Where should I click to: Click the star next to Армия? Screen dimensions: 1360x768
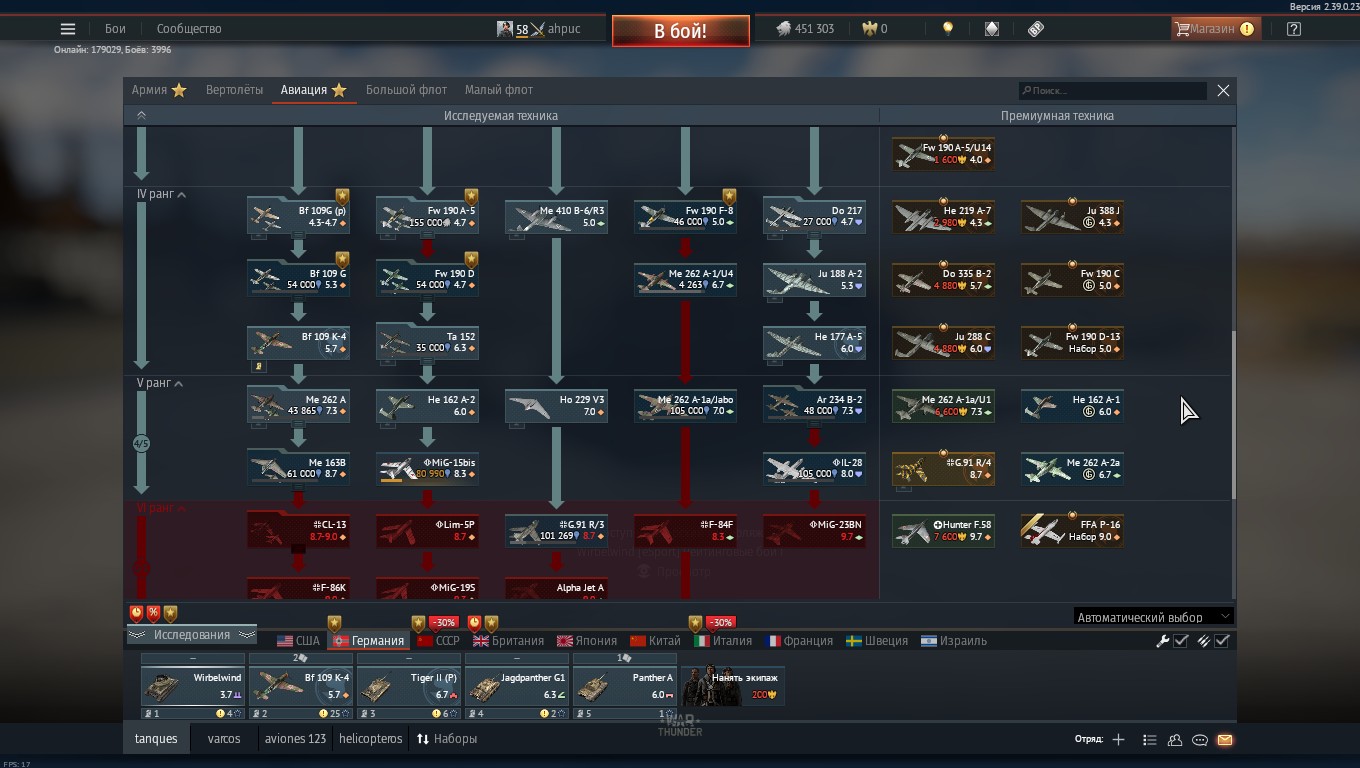(179, 90)
